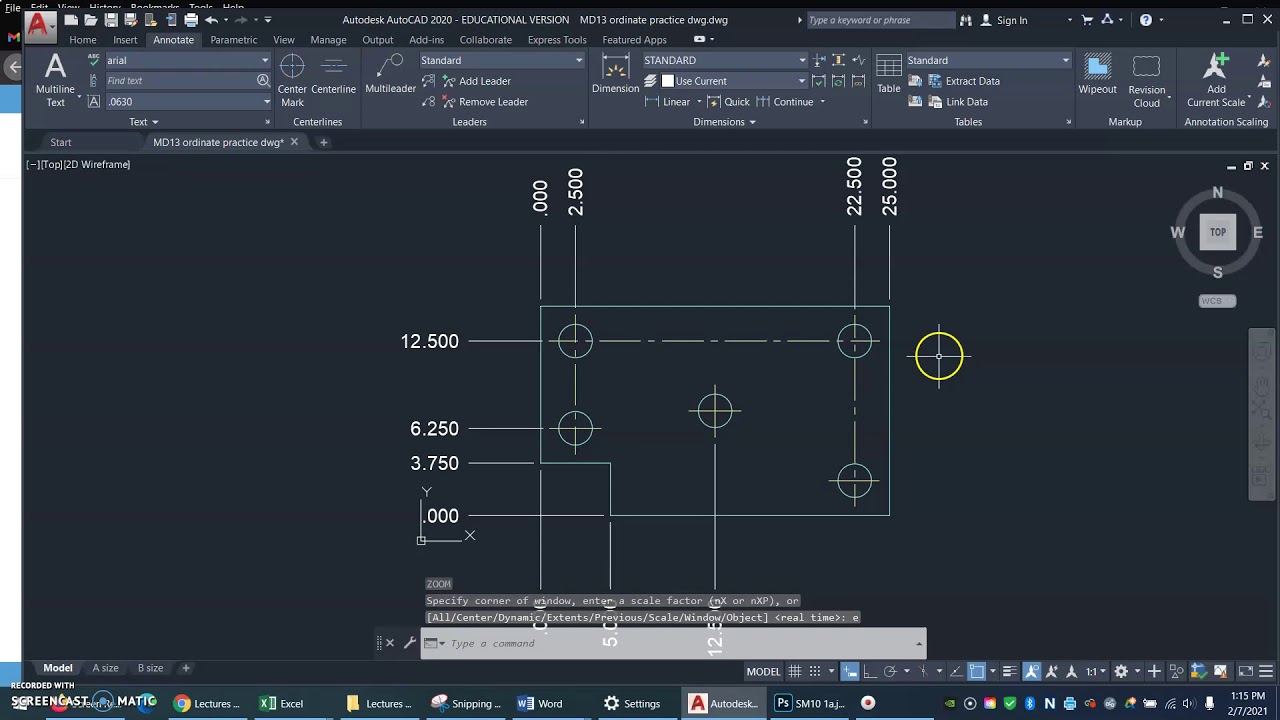Click the Clean Screen icon
This screenshot has height=720, width=1280.
point(1246,671)
